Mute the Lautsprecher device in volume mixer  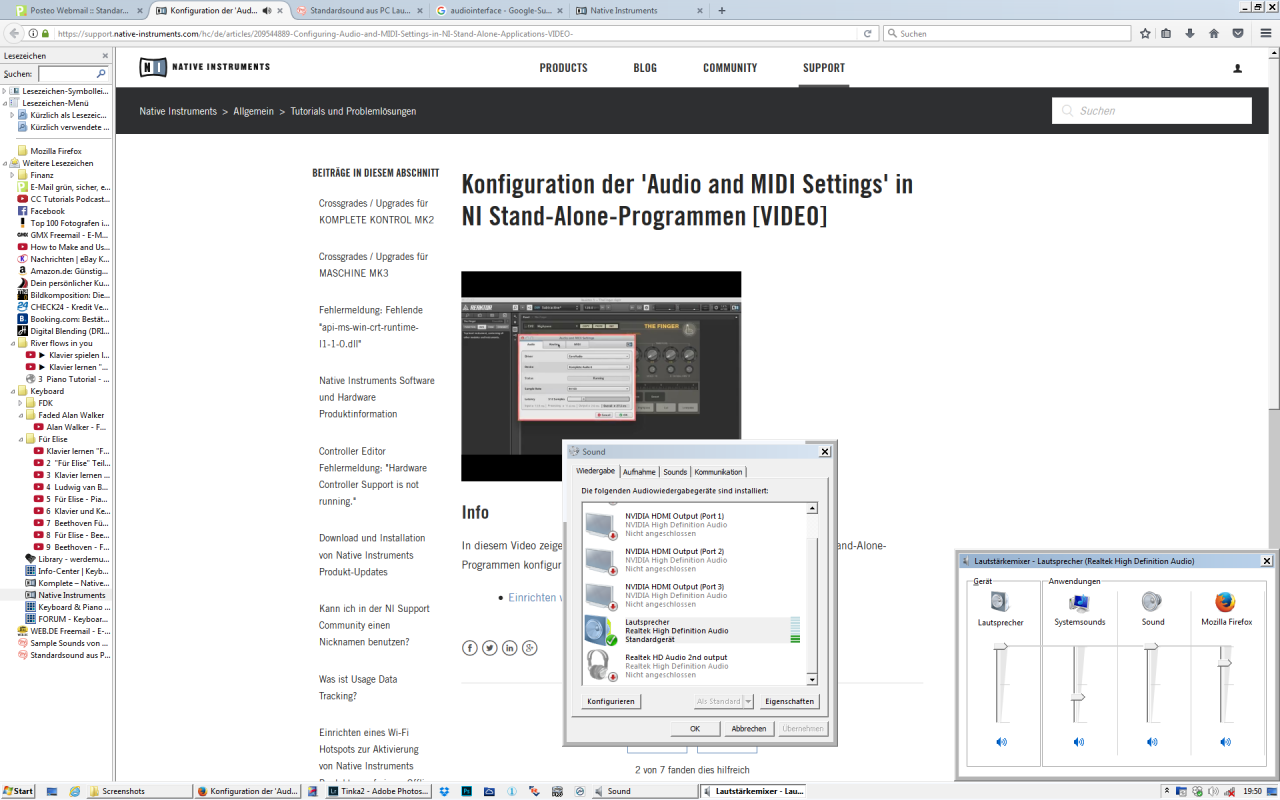click(x=1001, y=742)
